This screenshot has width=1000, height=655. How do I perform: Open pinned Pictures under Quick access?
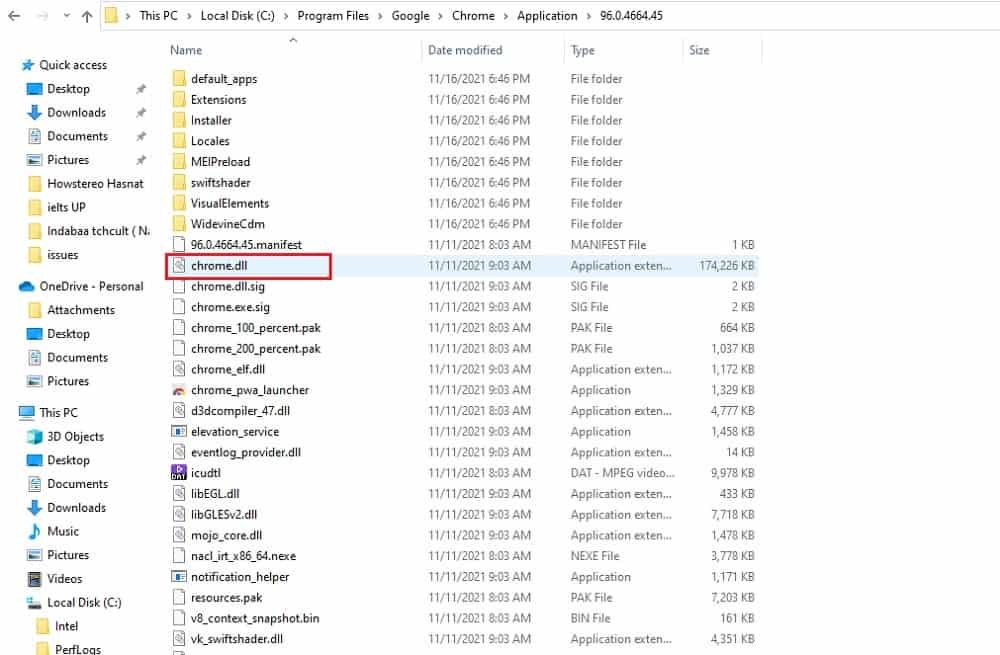68,159
